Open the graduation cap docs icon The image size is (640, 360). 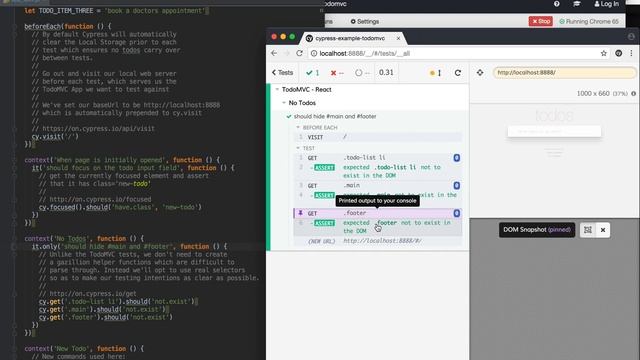click(577, 4)
